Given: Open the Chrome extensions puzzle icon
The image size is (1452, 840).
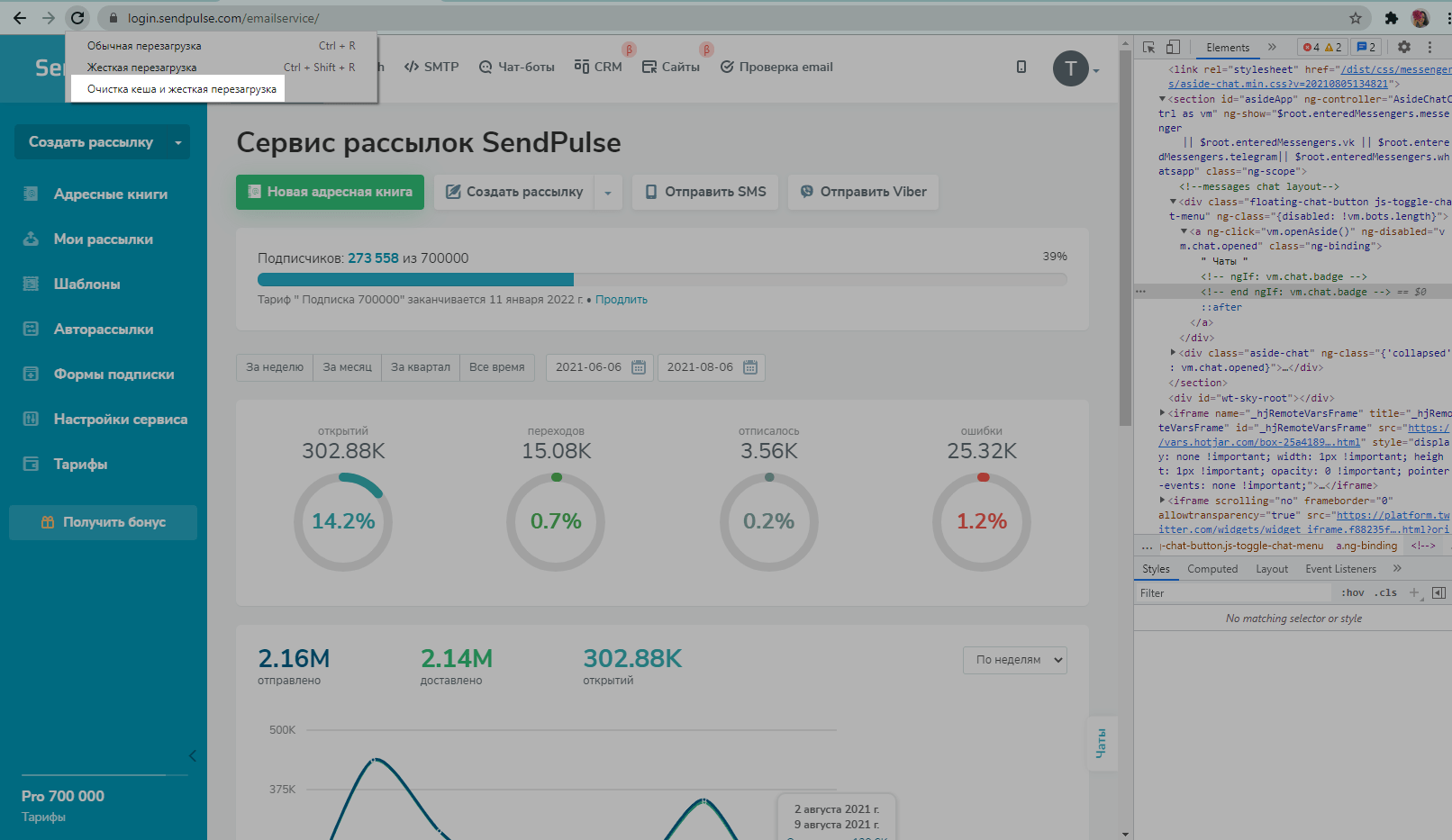Looking at the screenshot, I should [x=1391, y=18].
